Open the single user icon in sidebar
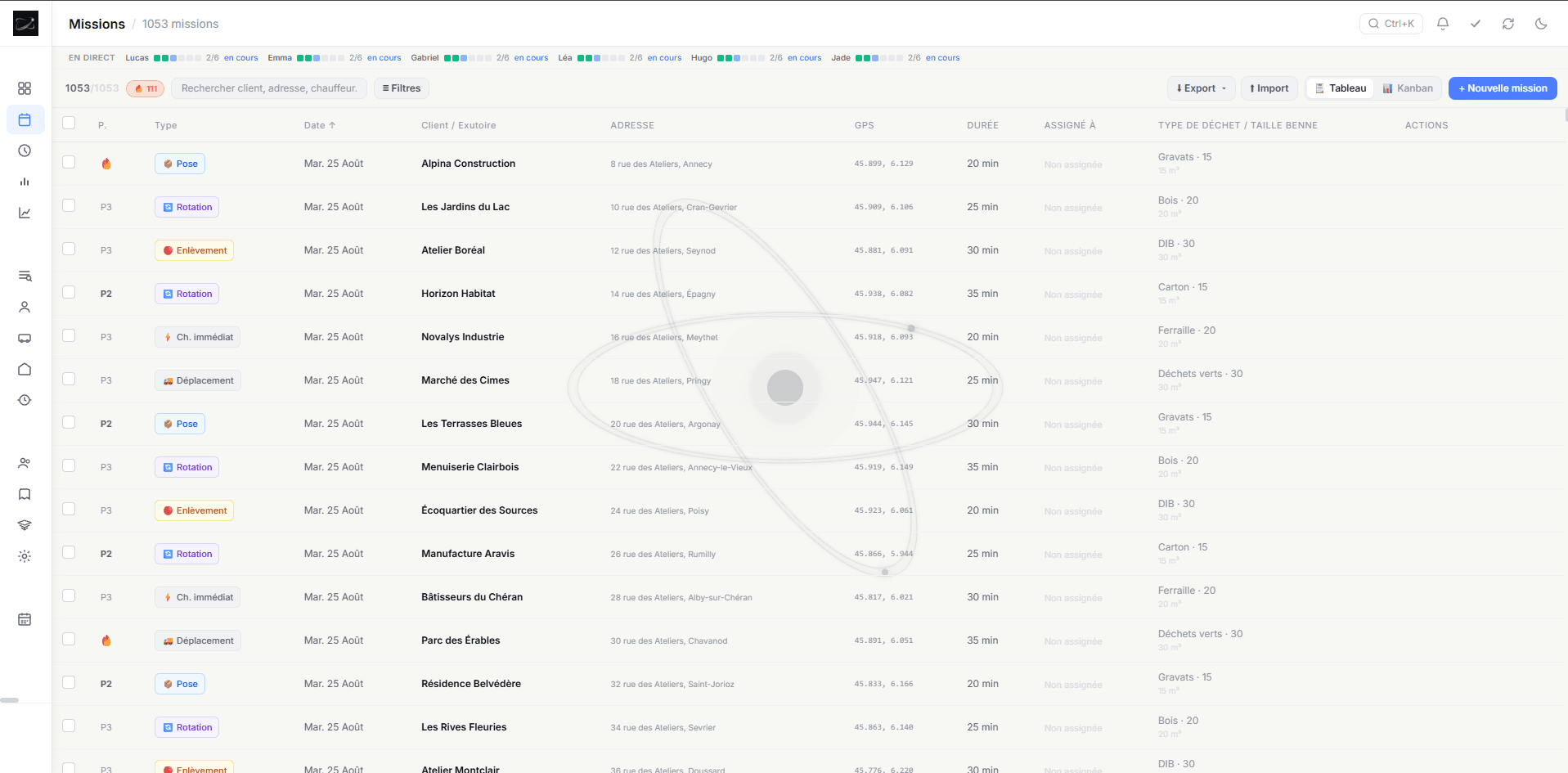The width and height of the screenshot is (1568, 773). [25, 307]
